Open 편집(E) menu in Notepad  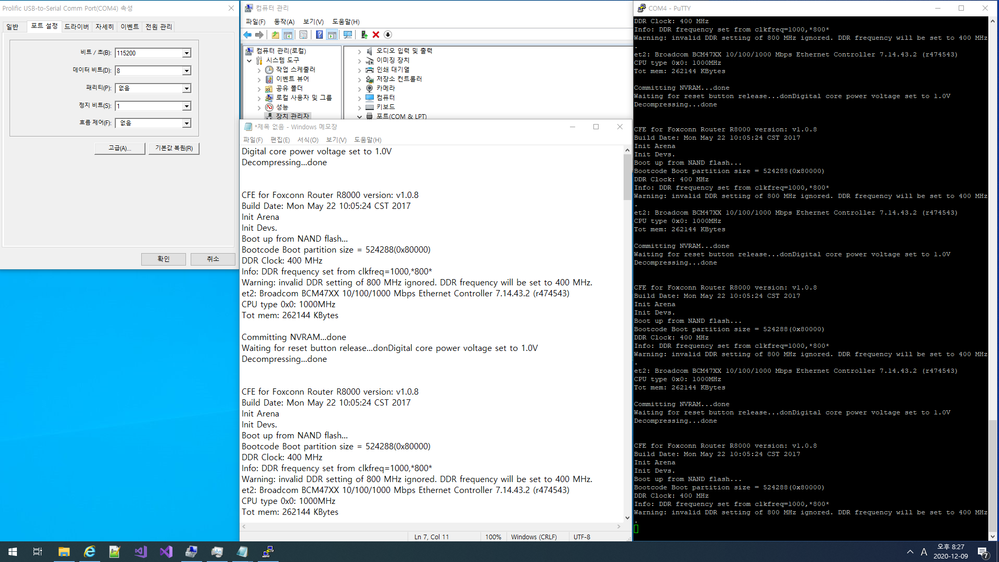point(280,140)
